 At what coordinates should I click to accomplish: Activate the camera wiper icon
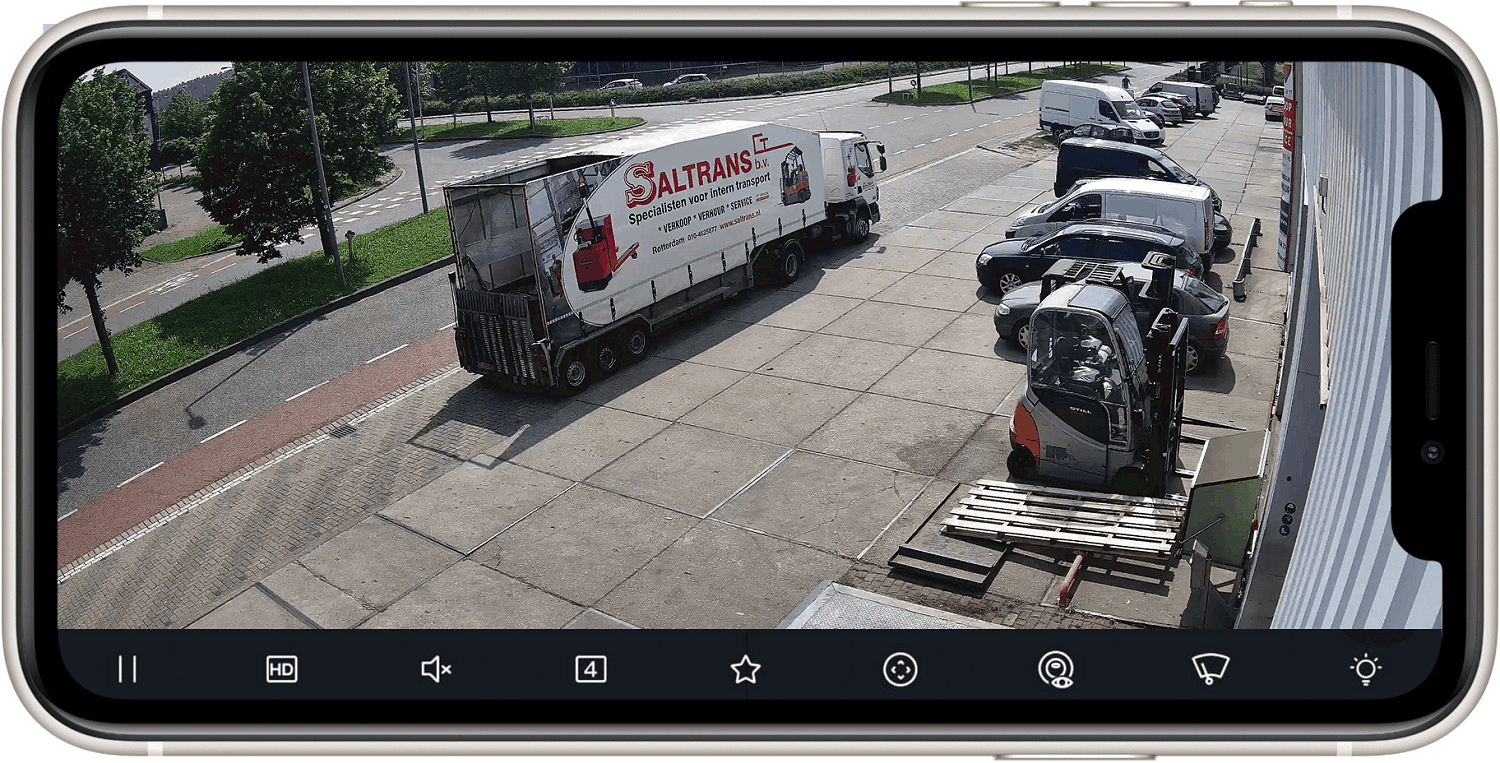[x=1210, y=669]
